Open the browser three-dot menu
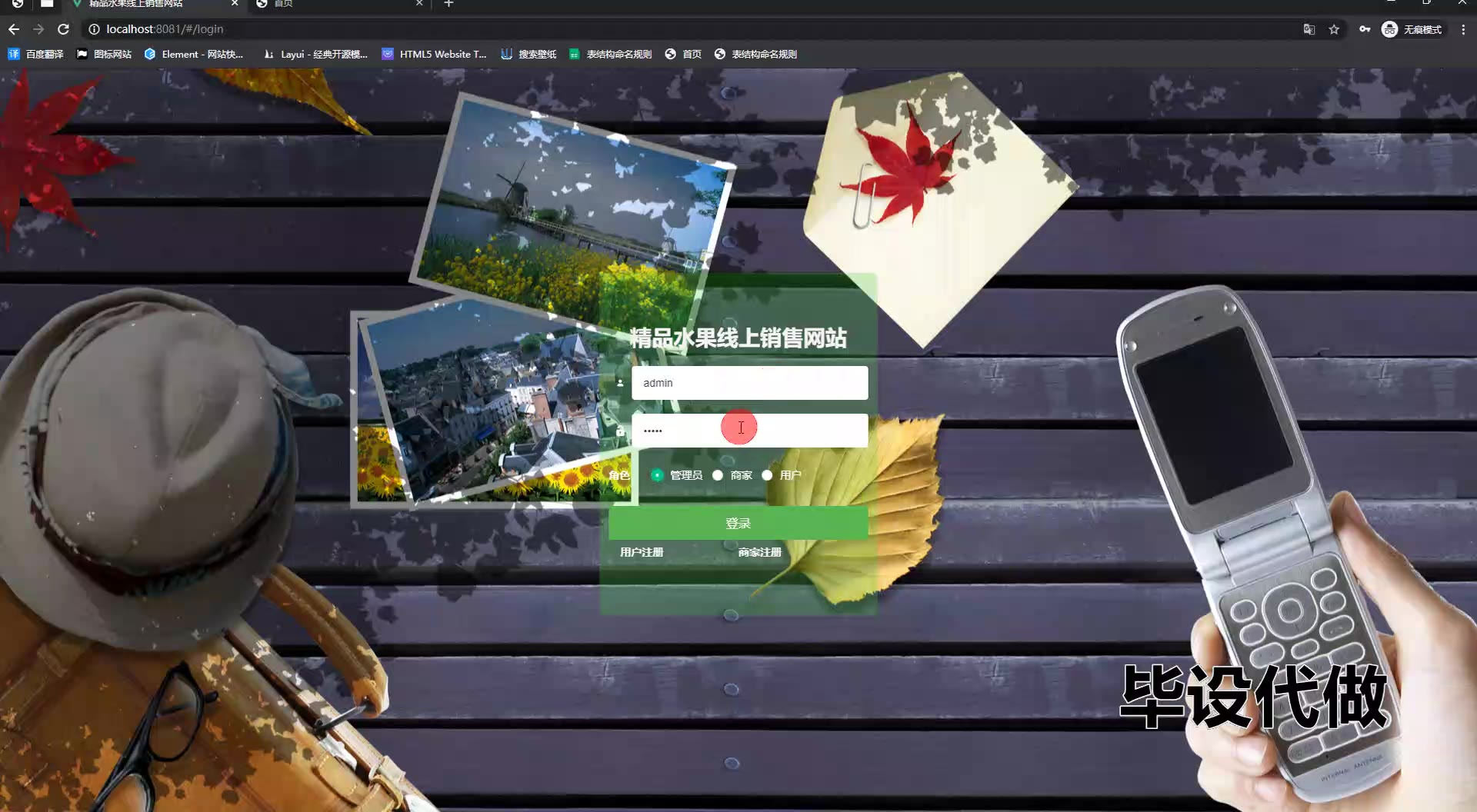 pos(1463,29)
